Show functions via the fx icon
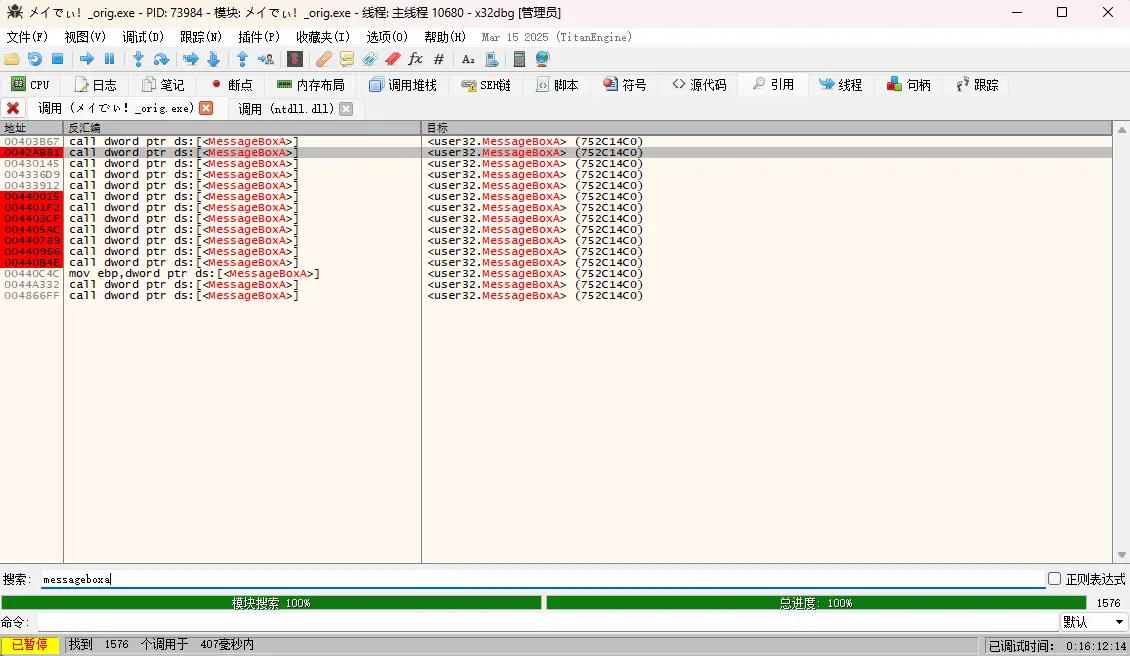The image size is (1130, 656). [x=416, y=59]
